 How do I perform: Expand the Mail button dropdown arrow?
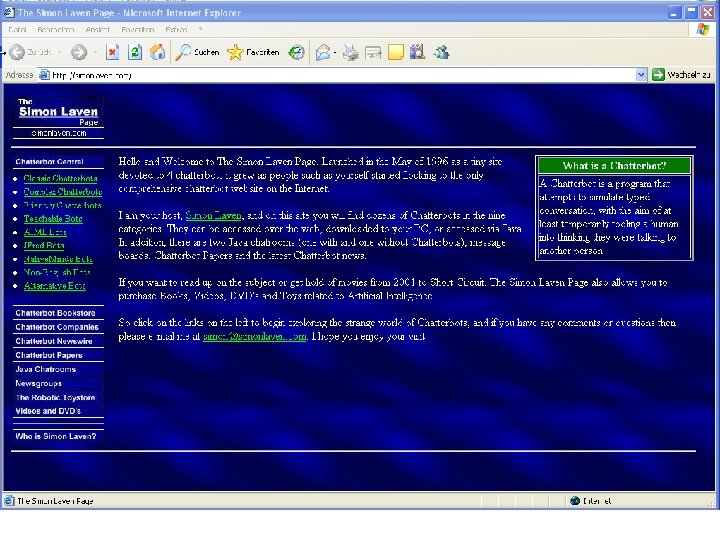335,52
